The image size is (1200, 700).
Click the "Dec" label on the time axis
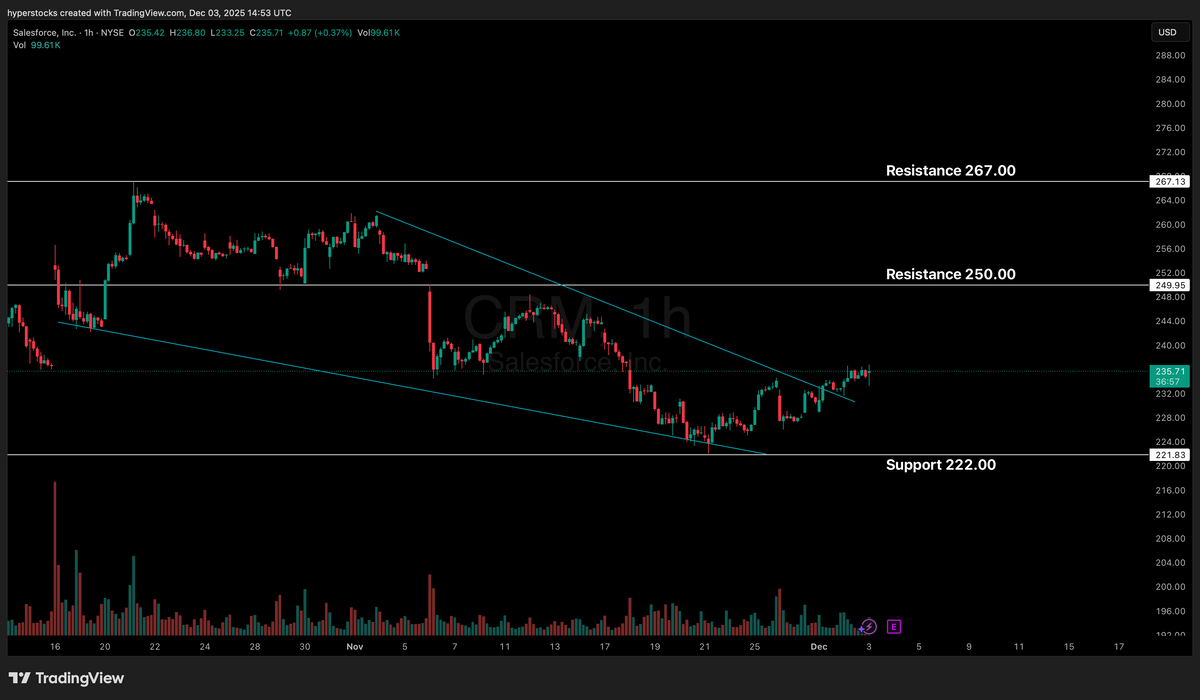pyautogui.click(x=818, y=647)
